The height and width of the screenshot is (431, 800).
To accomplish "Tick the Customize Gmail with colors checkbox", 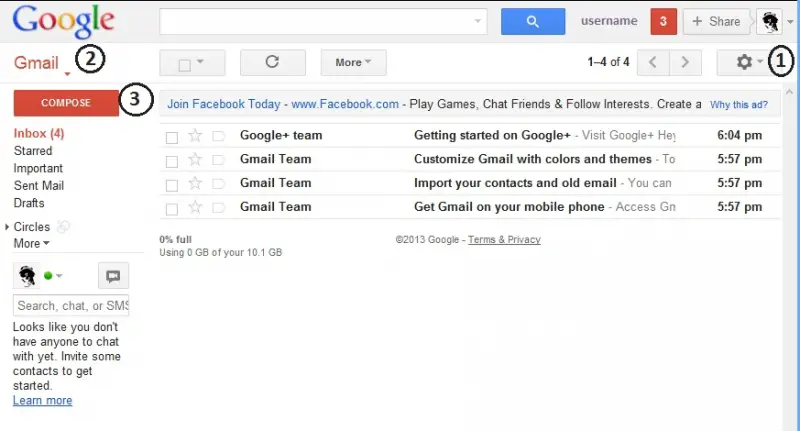I will [x=172, y=162].
